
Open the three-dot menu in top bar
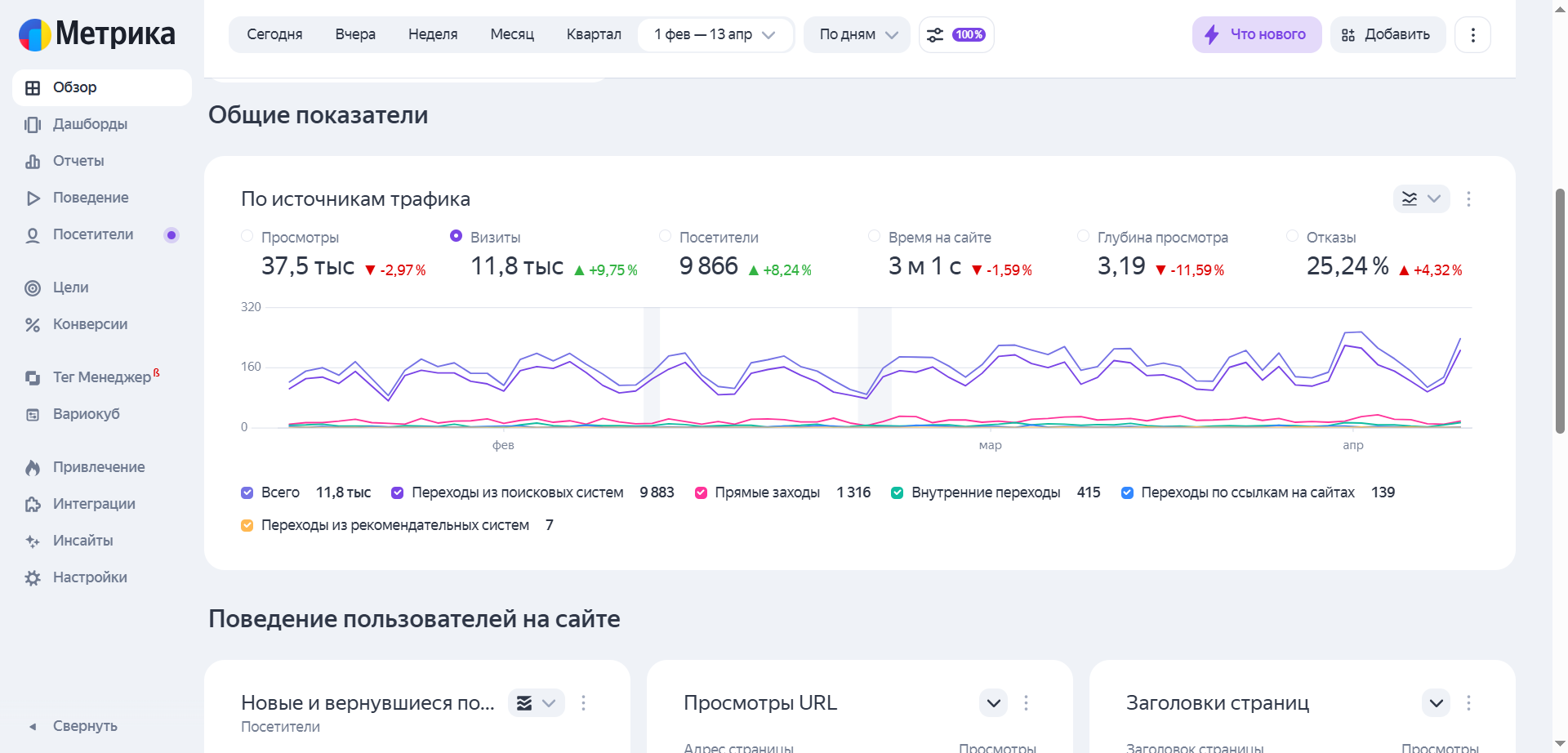click(x=1472, y=34)
